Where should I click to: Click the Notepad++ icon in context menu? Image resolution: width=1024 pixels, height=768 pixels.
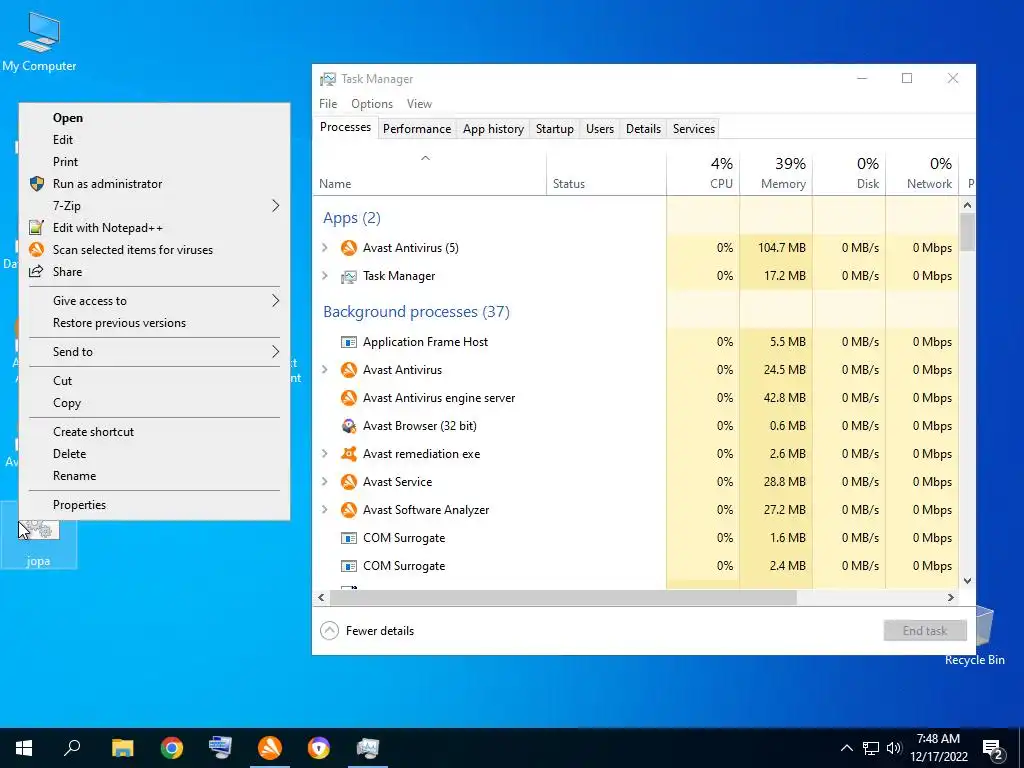[37, 227]
